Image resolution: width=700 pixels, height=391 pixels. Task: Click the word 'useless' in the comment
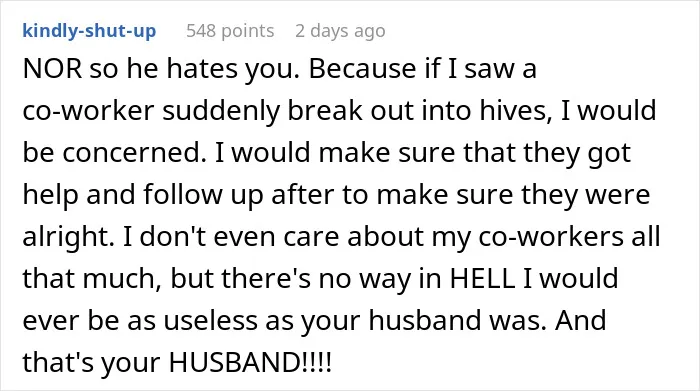(x=211, y=320)
